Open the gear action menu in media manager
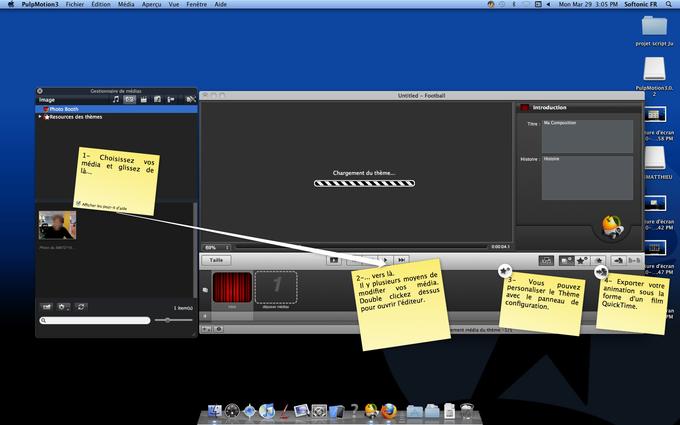 [x=63, y=307]
